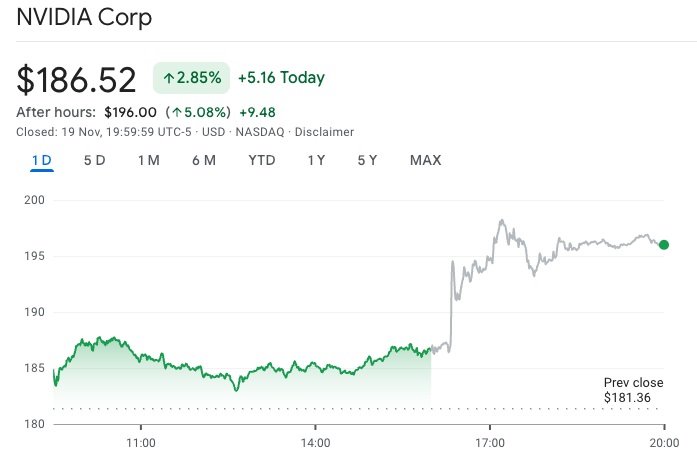Select the 1D time range tab

coord(42,160)
